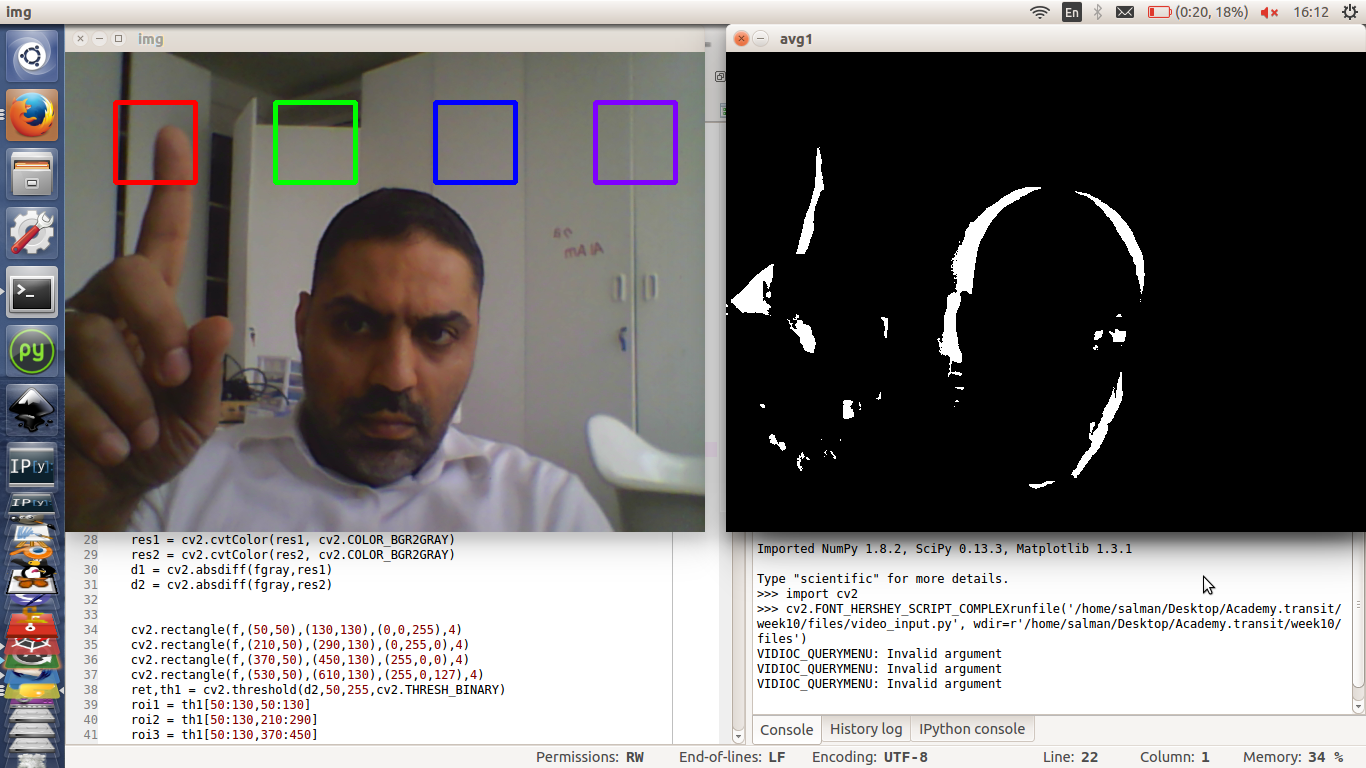Switch to the Console tab
Screen dimensions: 1366x768
(787, 729)
